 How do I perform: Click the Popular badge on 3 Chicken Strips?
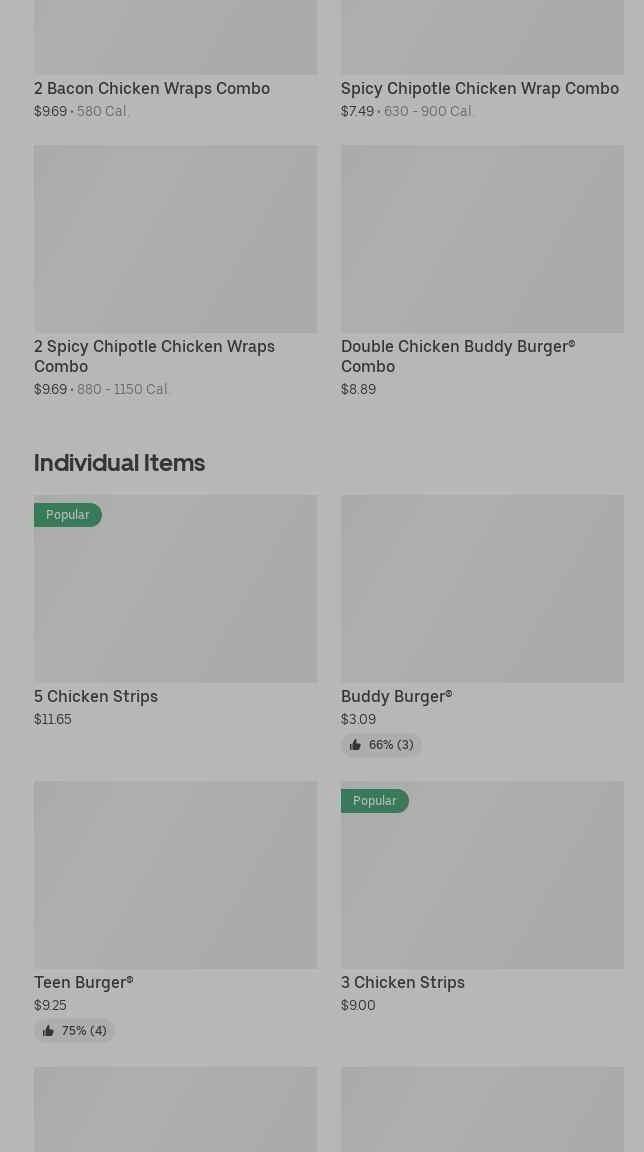tap(375, 801)
